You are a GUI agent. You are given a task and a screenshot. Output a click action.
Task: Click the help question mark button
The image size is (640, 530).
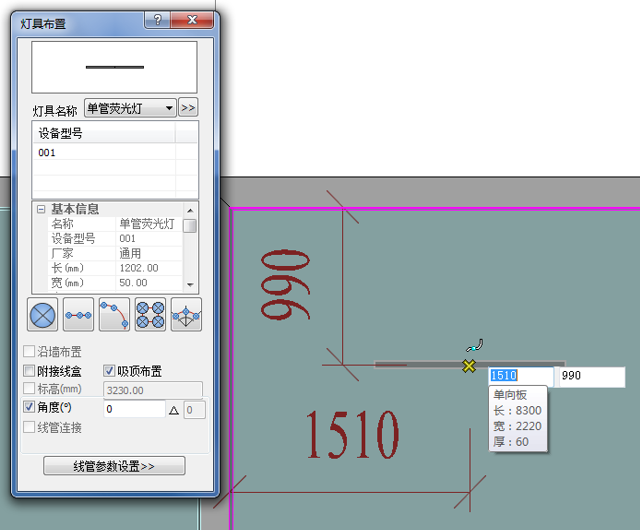pos(156,20)
